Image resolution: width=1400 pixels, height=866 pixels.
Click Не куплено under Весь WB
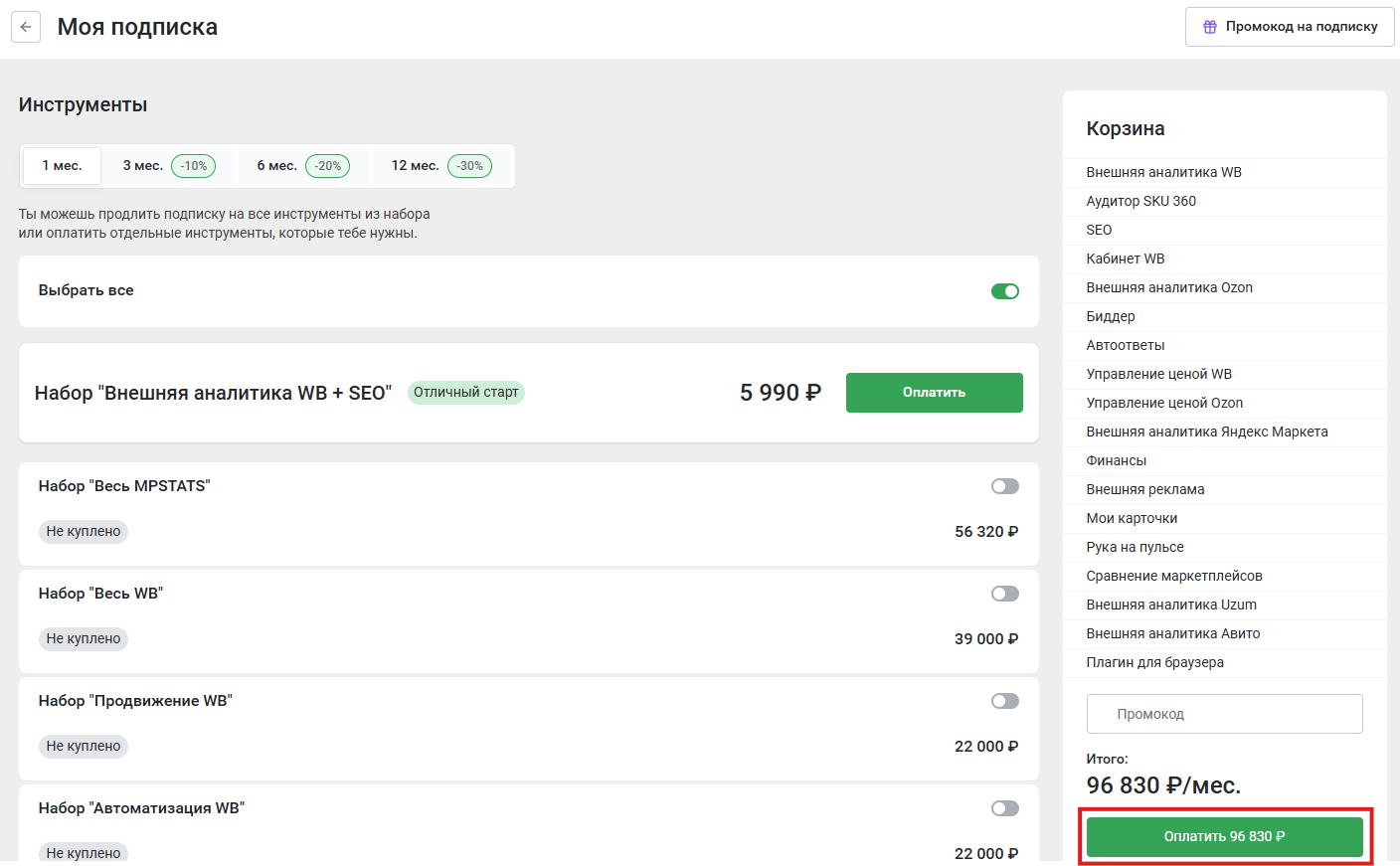point(84,639)
